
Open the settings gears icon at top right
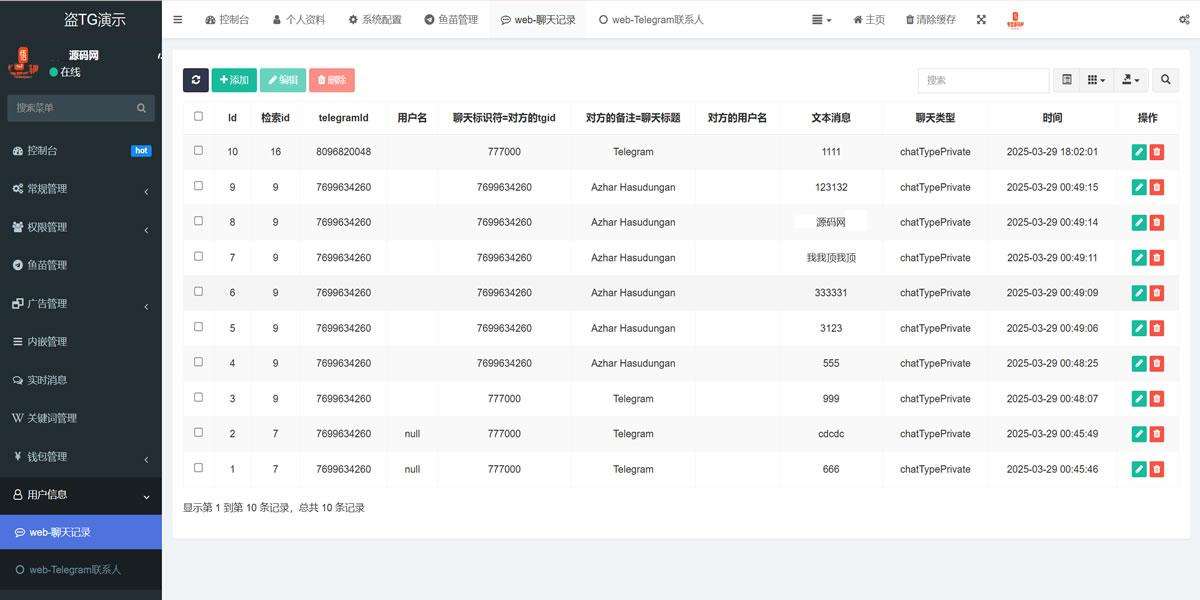1184,20
